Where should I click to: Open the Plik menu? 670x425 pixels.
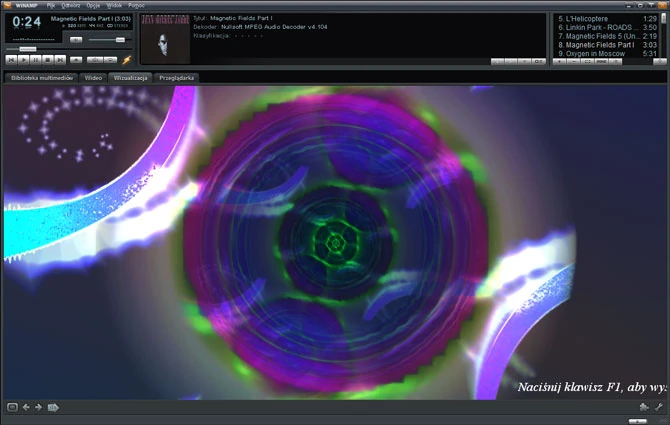tap(50, 6)
